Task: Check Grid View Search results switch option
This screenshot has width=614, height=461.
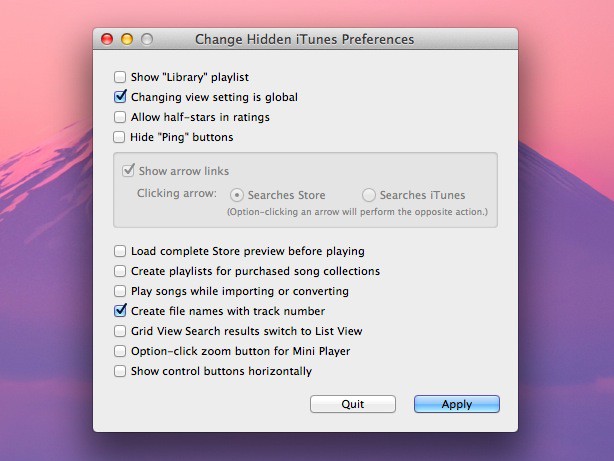Action: [120, 331]
